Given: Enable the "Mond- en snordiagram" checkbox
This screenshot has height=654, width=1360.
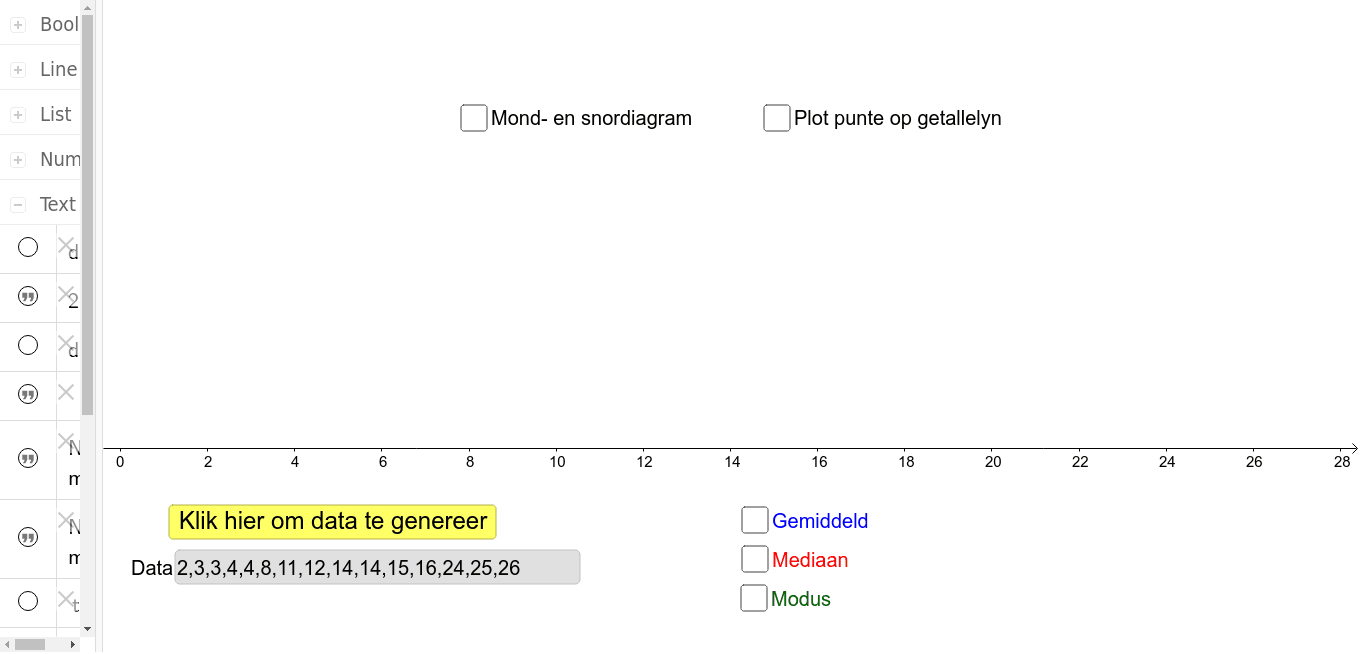Looking at the screenshot, I should pyautogui.click(x=473, y=117).
